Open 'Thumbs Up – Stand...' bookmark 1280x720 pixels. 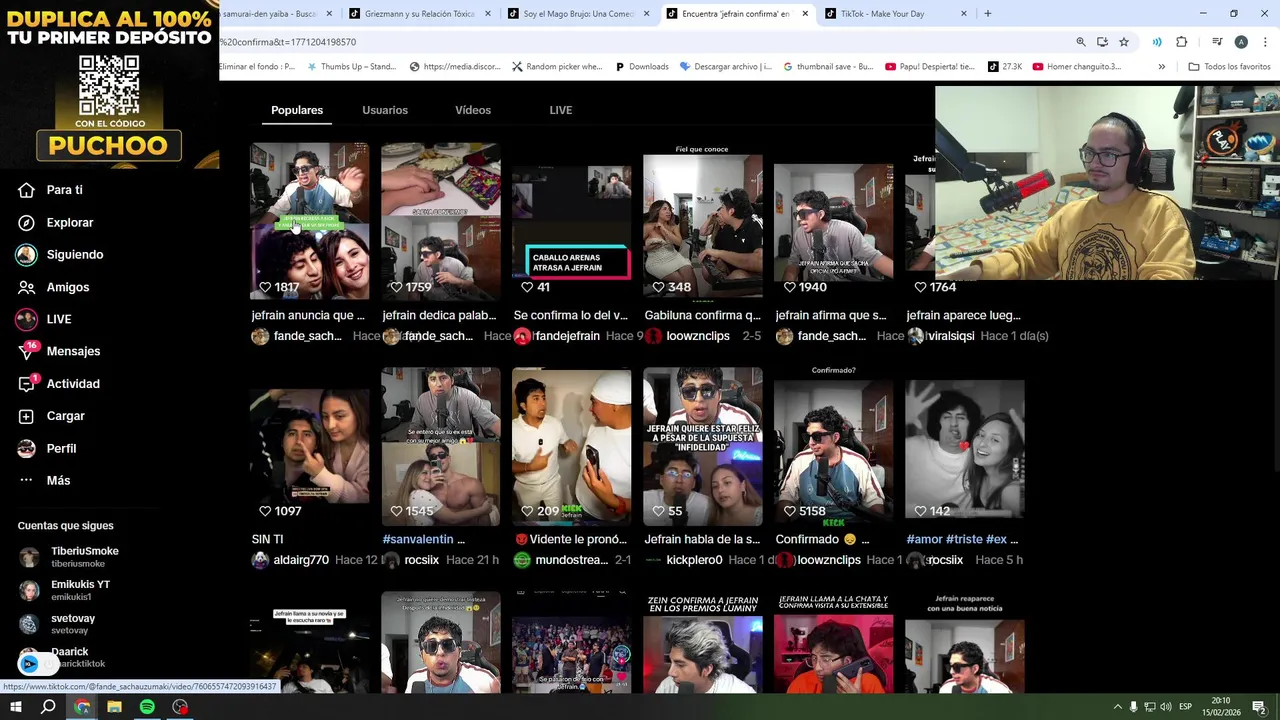point(351,67)
